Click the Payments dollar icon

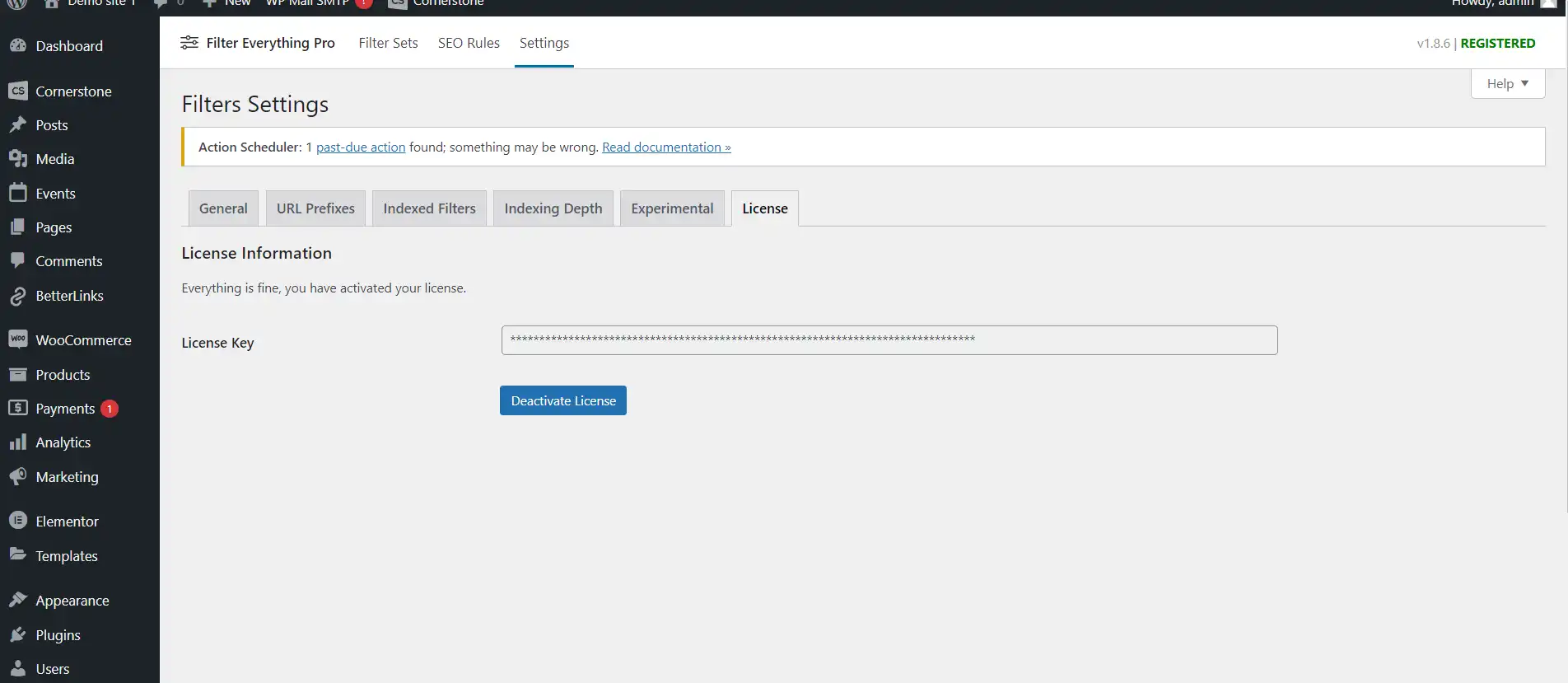tap(18, 408)
